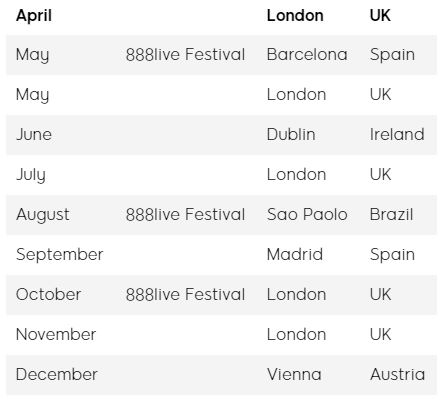Click the April header cell
This screenshot has height=400, width=444.
pos(34,16)
